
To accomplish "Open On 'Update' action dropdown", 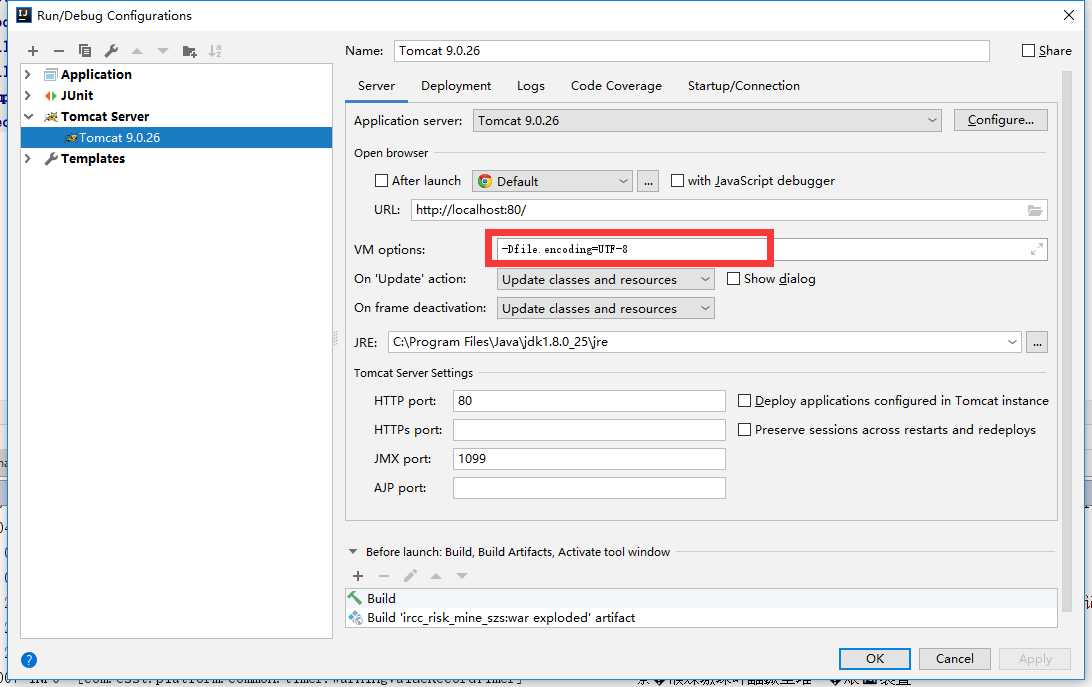I will (x=605, y=279).
